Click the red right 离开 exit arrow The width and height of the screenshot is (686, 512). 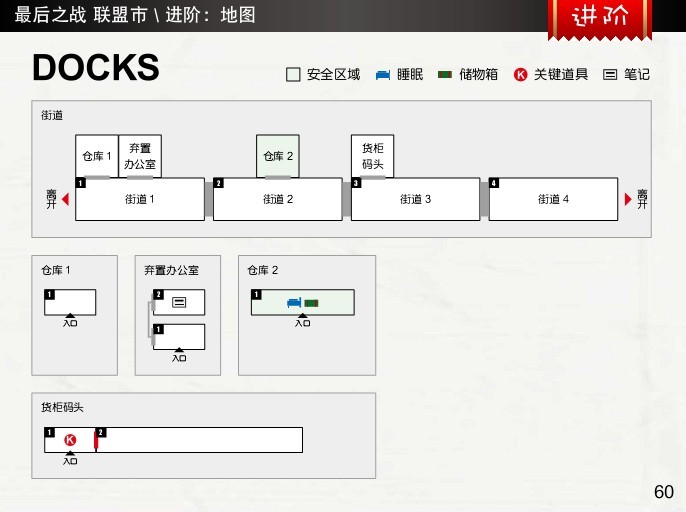click(x=628, y=199)
